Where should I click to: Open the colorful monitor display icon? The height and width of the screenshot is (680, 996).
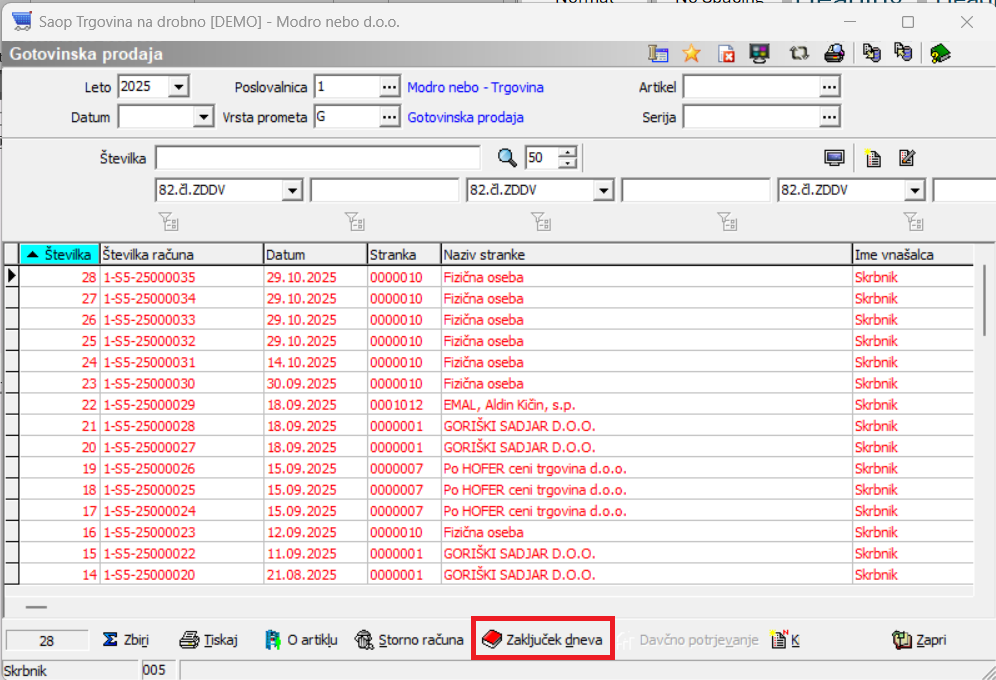[760, 54]
